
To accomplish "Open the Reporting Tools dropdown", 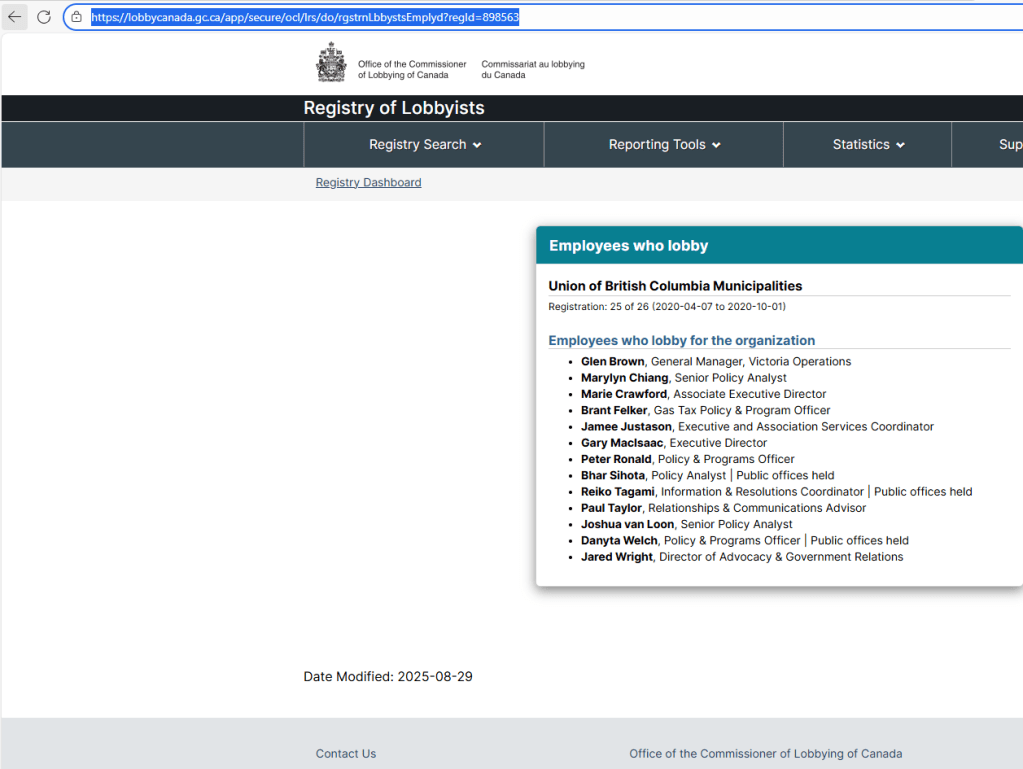I will pos(664,145).
